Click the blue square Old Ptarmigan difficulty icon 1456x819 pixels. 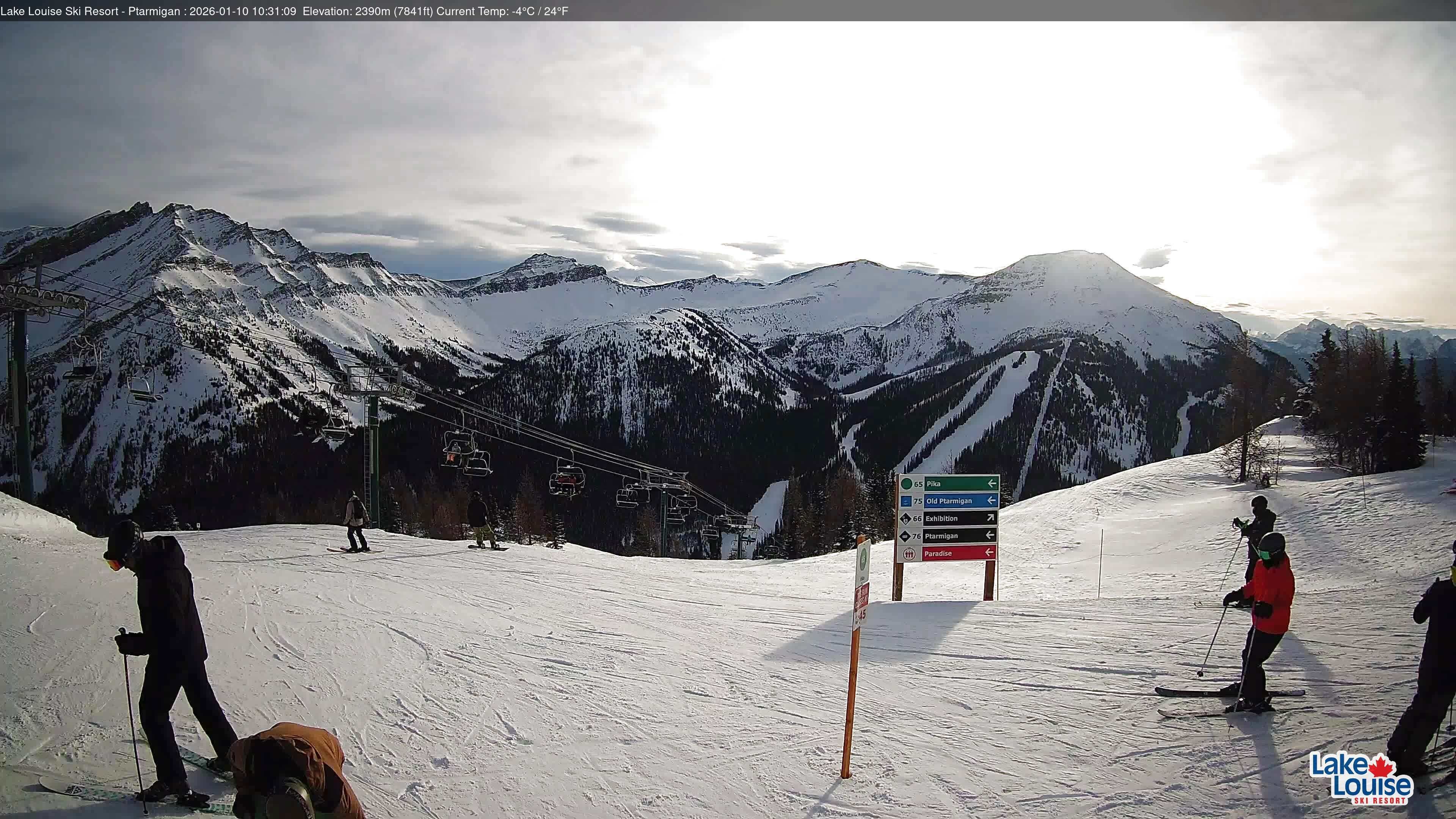906,501
